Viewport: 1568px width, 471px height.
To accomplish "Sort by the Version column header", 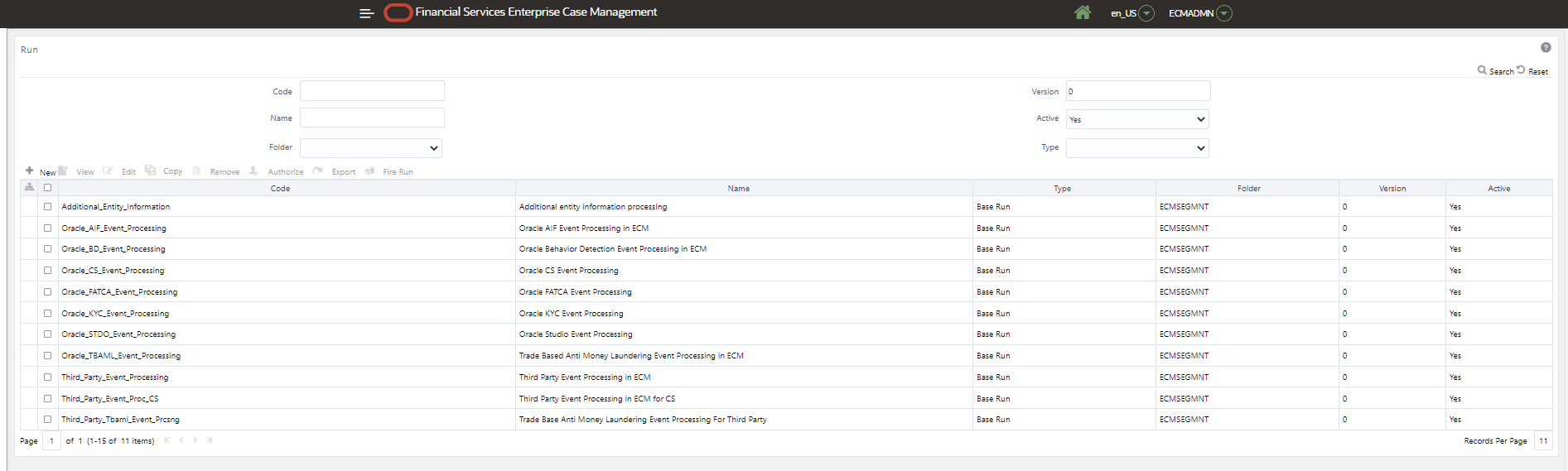I will [x=1392, y=189].
